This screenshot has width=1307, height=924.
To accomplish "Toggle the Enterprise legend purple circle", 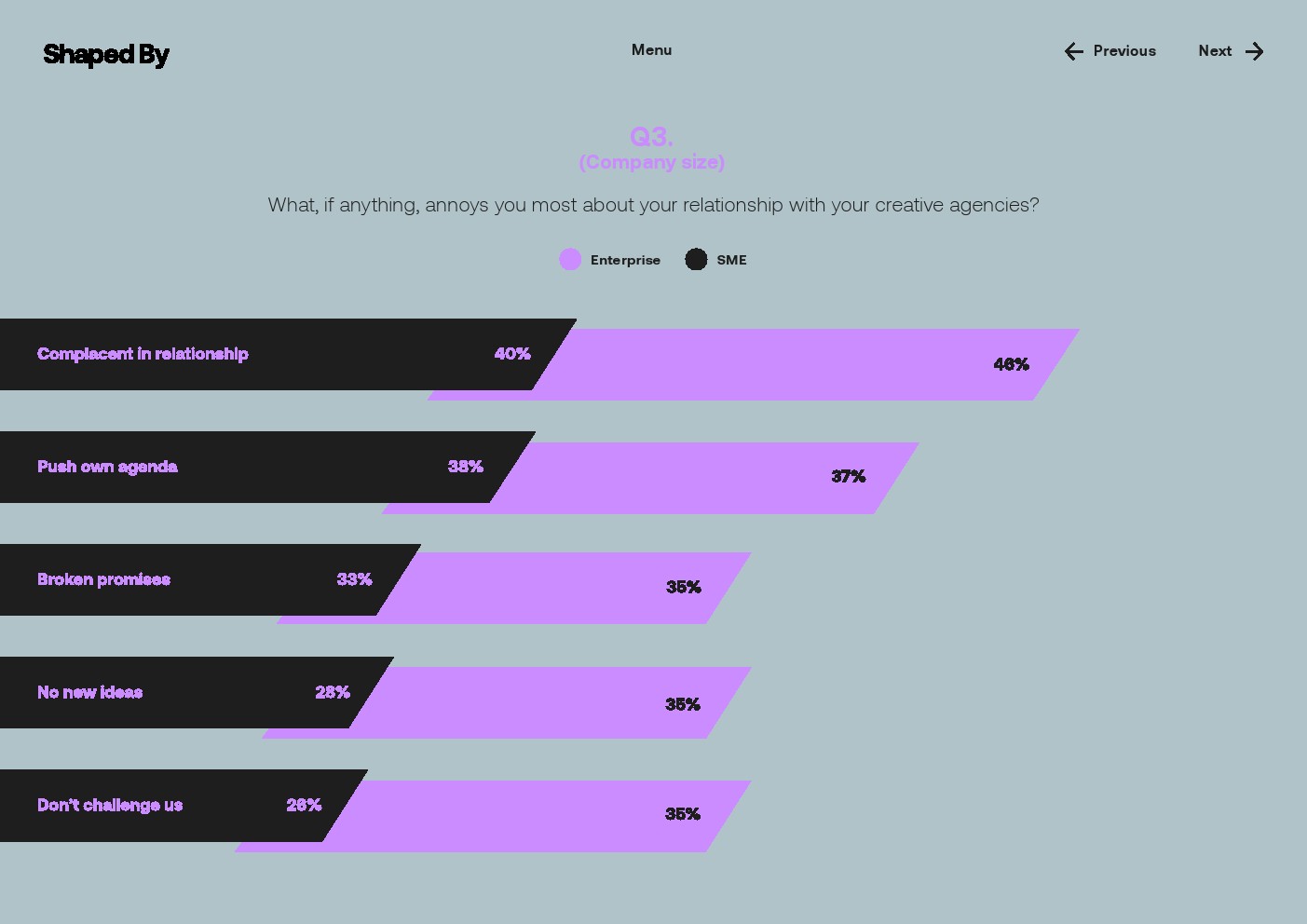I will click(570, 260).
